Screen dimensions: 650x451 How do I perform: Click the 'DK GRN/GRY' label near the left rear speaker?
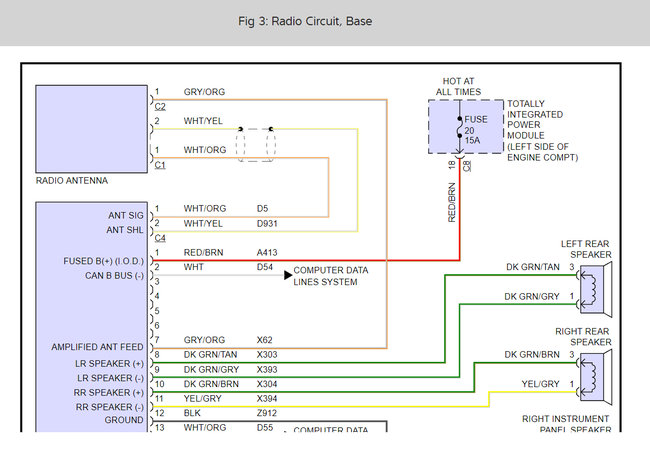coord(532,296)
